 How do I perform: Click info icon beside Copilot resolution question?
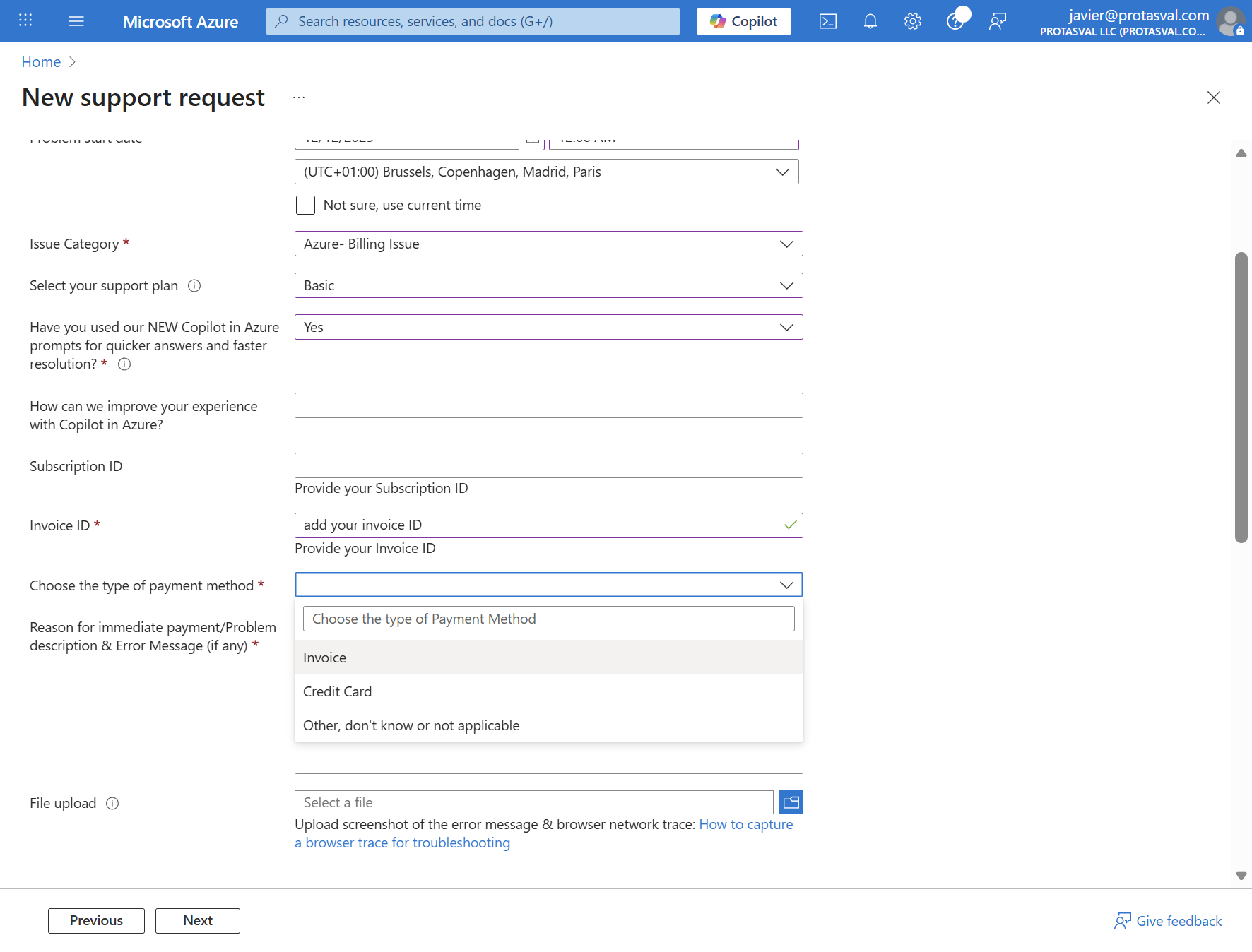pyautogui.click(x=124, y=364)
